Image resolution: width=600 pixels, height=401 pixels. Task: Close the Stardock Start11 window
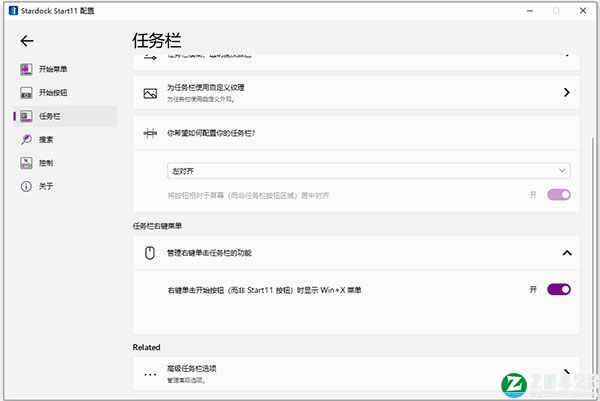pyautogui.click(x=583, y=11)
